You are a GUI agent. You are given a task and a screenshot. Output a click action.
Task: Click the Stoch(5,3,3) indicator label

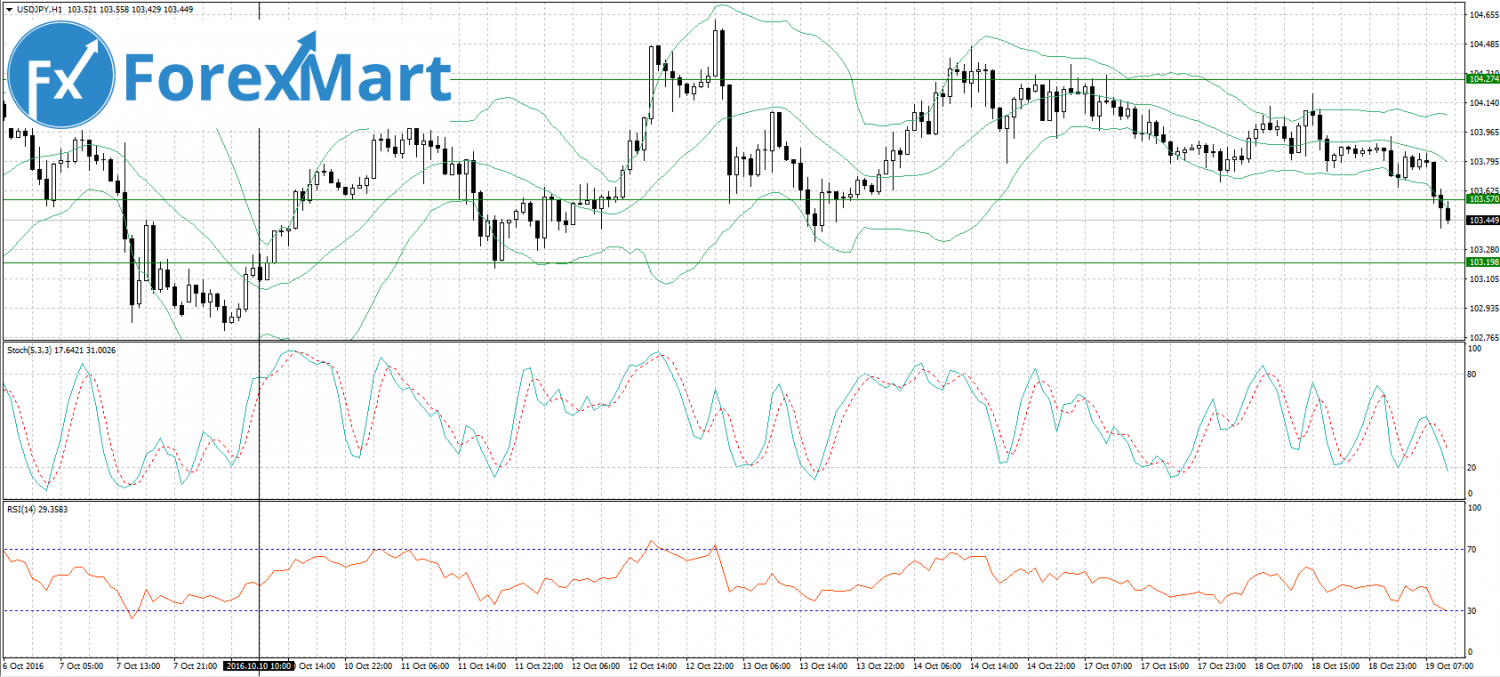pyautogui.click(x=33, y=350)
